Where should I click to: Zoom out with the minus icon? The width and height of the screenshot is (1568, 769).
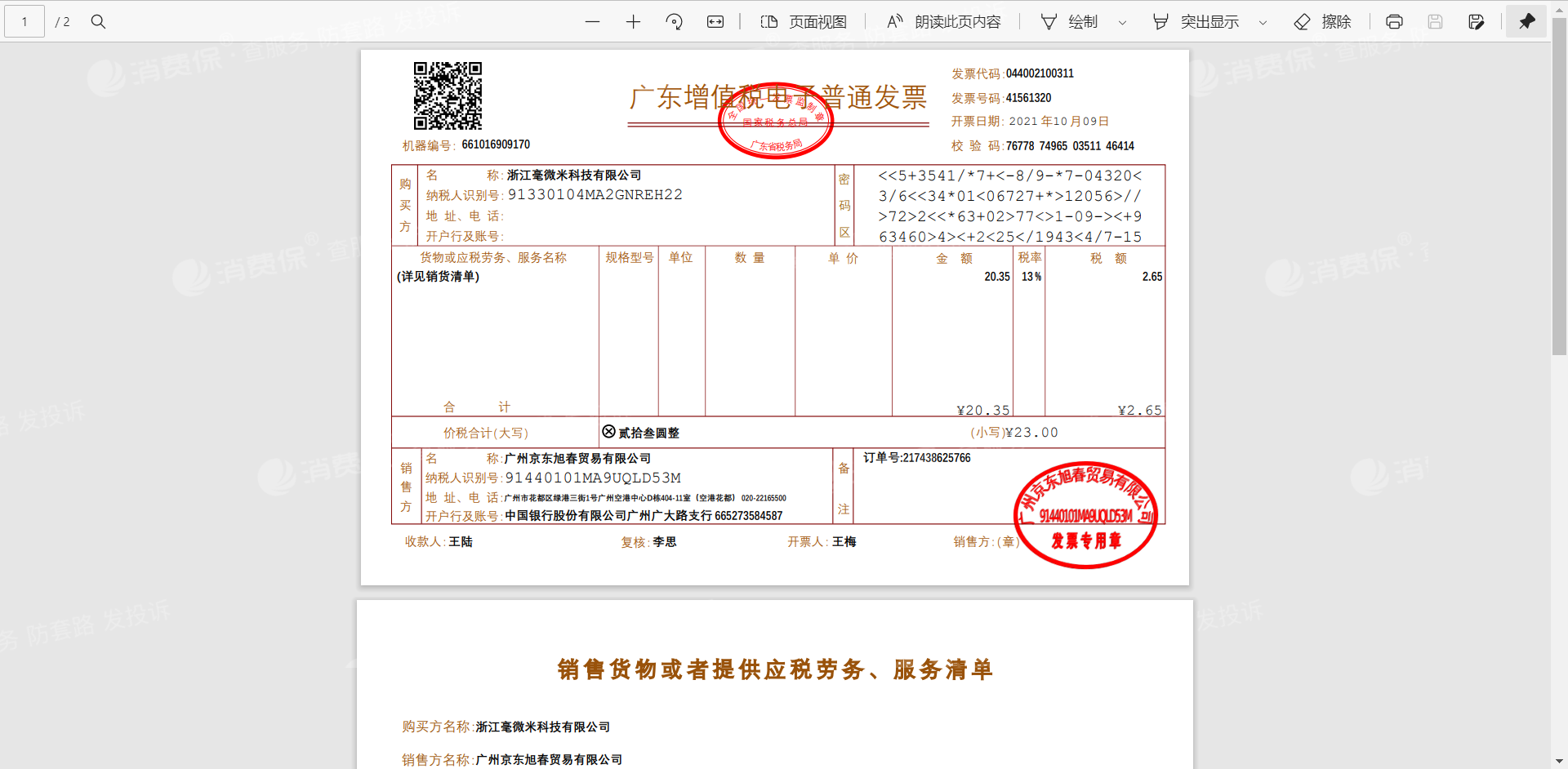[592, 22]
